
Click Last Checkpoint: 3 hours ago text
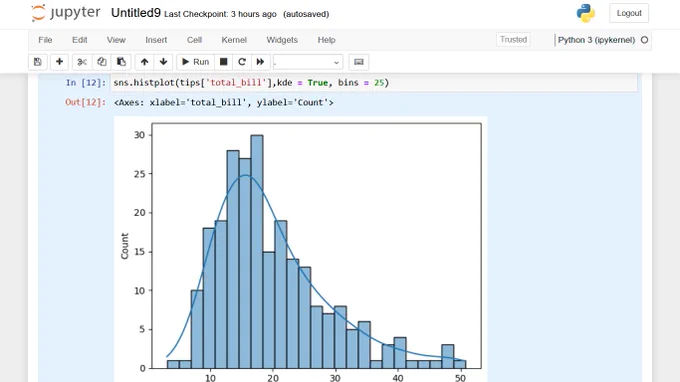pos(220,14)
